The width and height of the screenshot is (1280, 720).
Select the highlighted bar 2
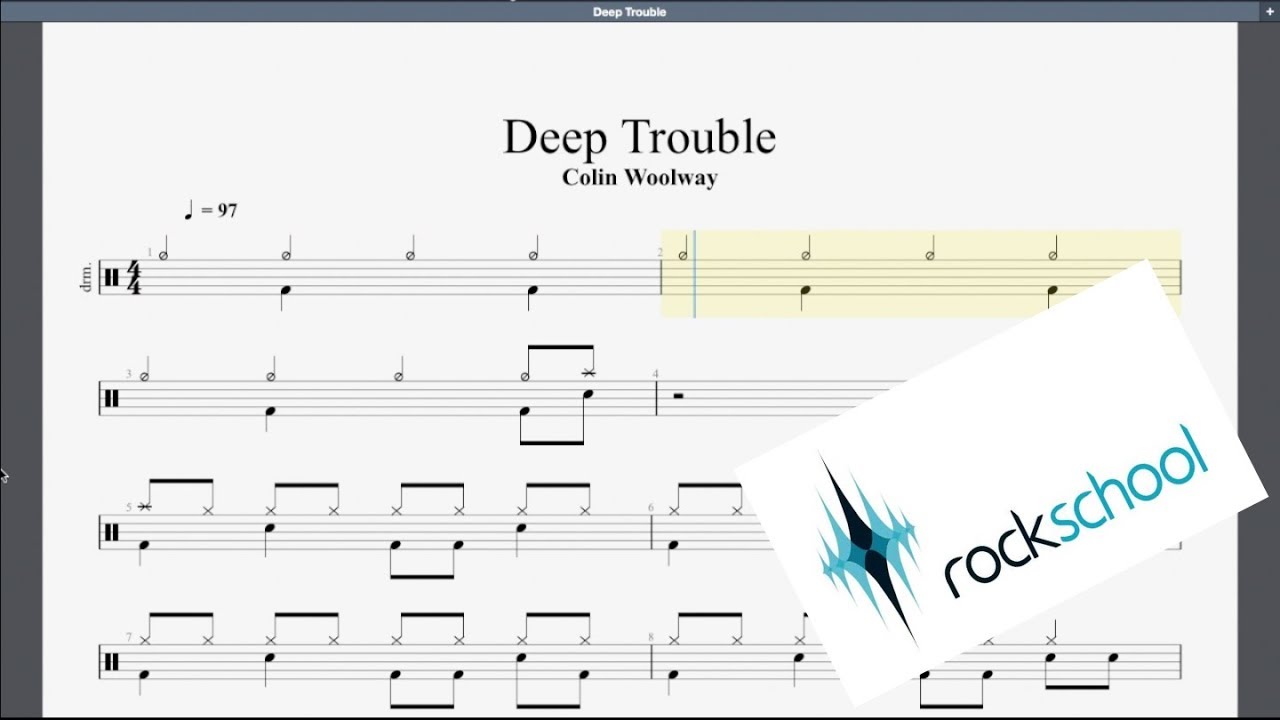[x=921, y=274]
